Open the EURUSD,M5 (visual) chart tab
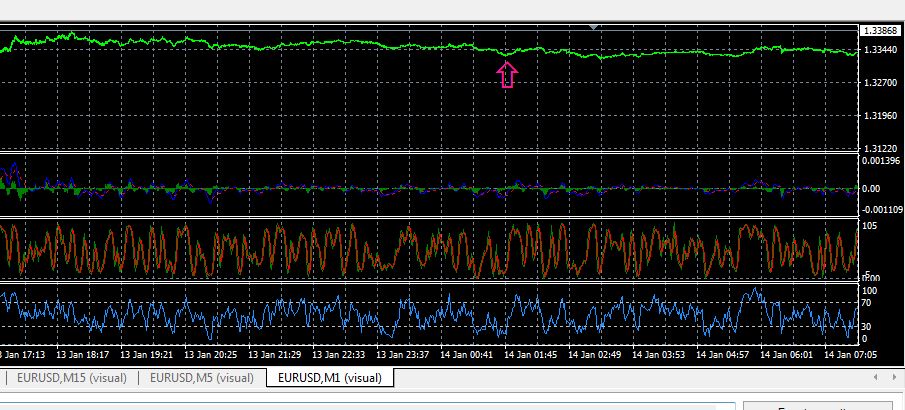The image size is (905, 410). tap(201, 378)
